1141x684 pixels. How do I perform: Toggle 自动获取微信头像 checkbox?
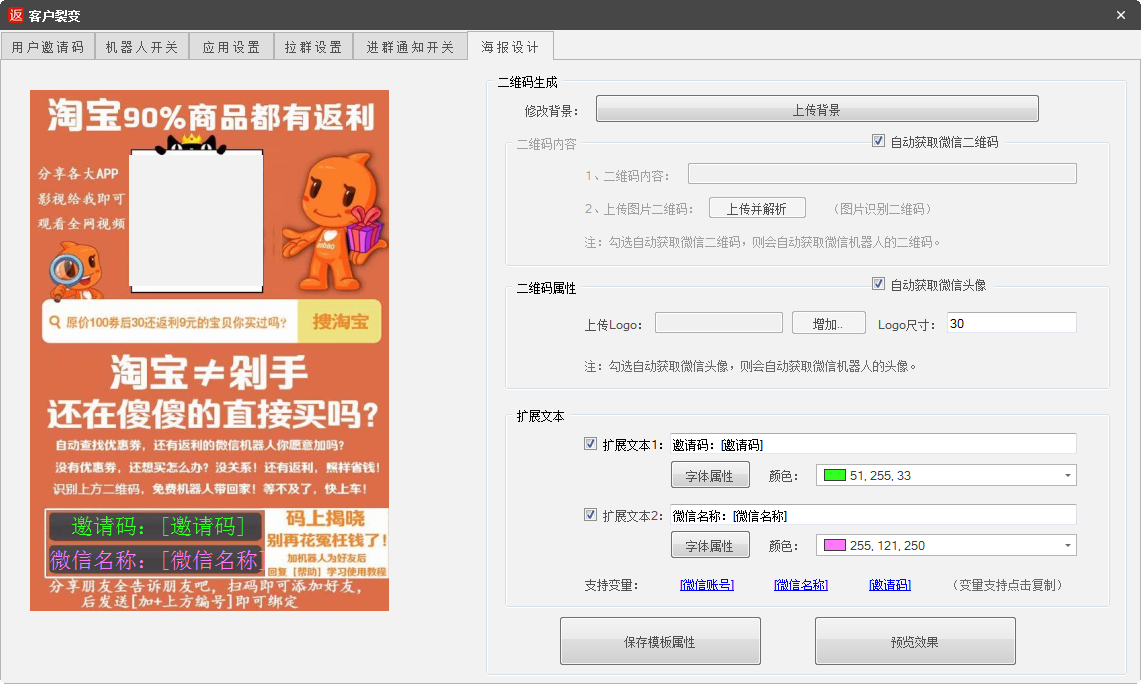click(878, 284)
